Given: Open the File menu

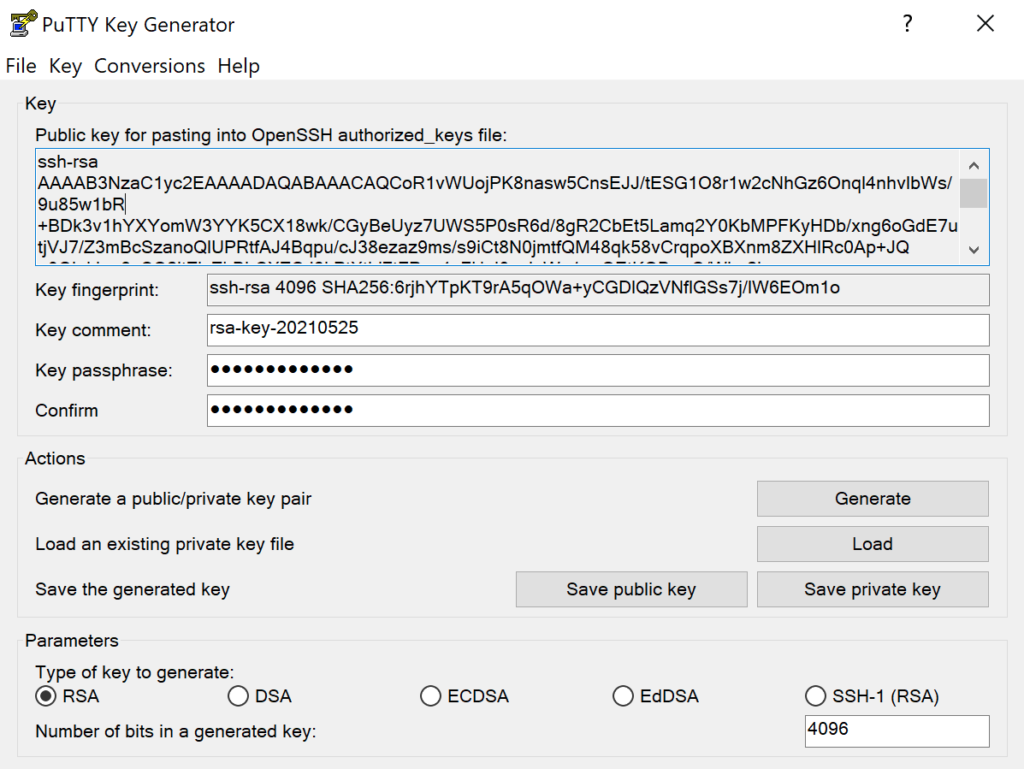Looking at the screenshot, I should coord(20,66).
